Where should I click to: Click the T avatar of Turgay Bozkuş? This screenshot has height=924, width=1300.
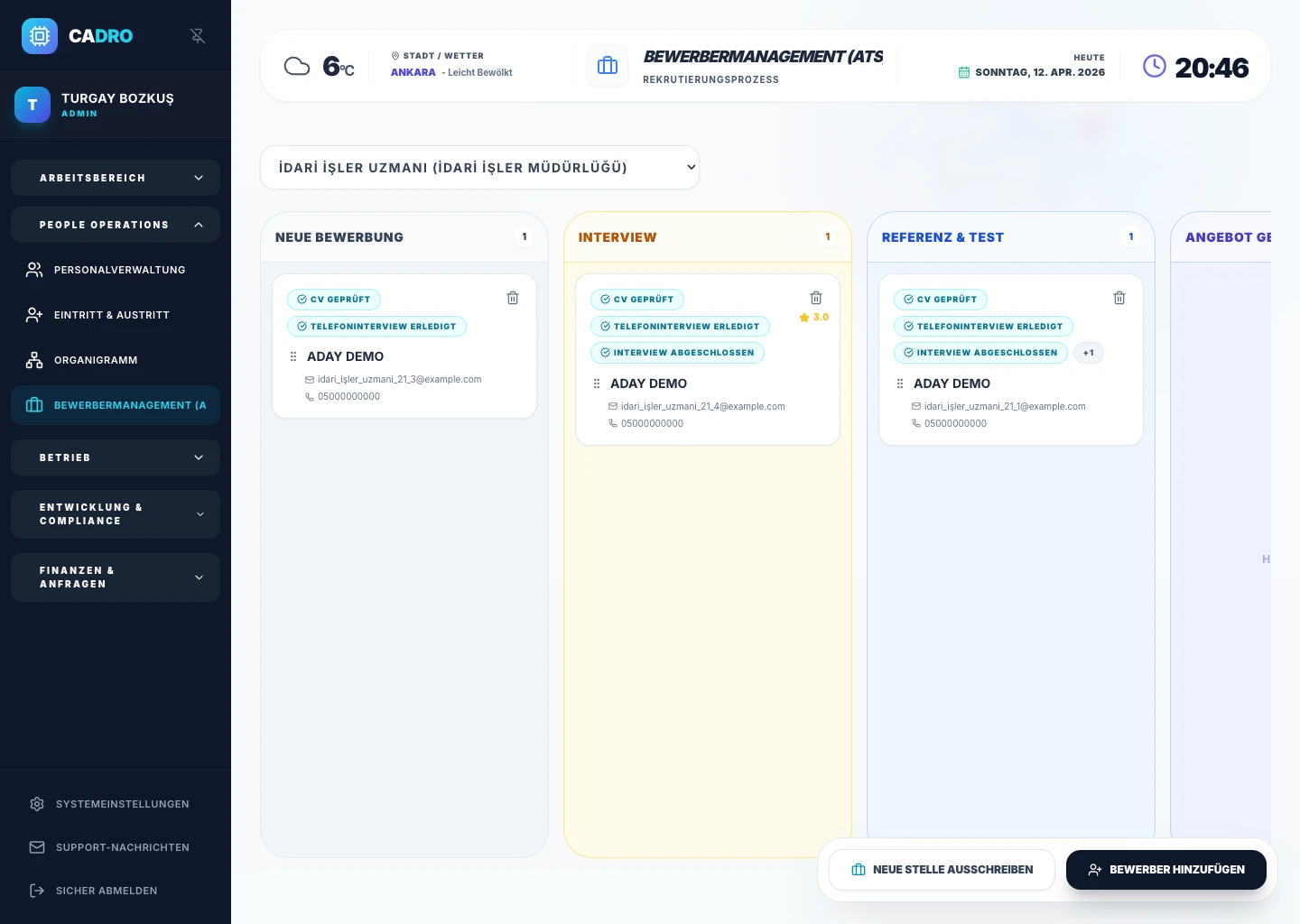(x=32, y=105)
